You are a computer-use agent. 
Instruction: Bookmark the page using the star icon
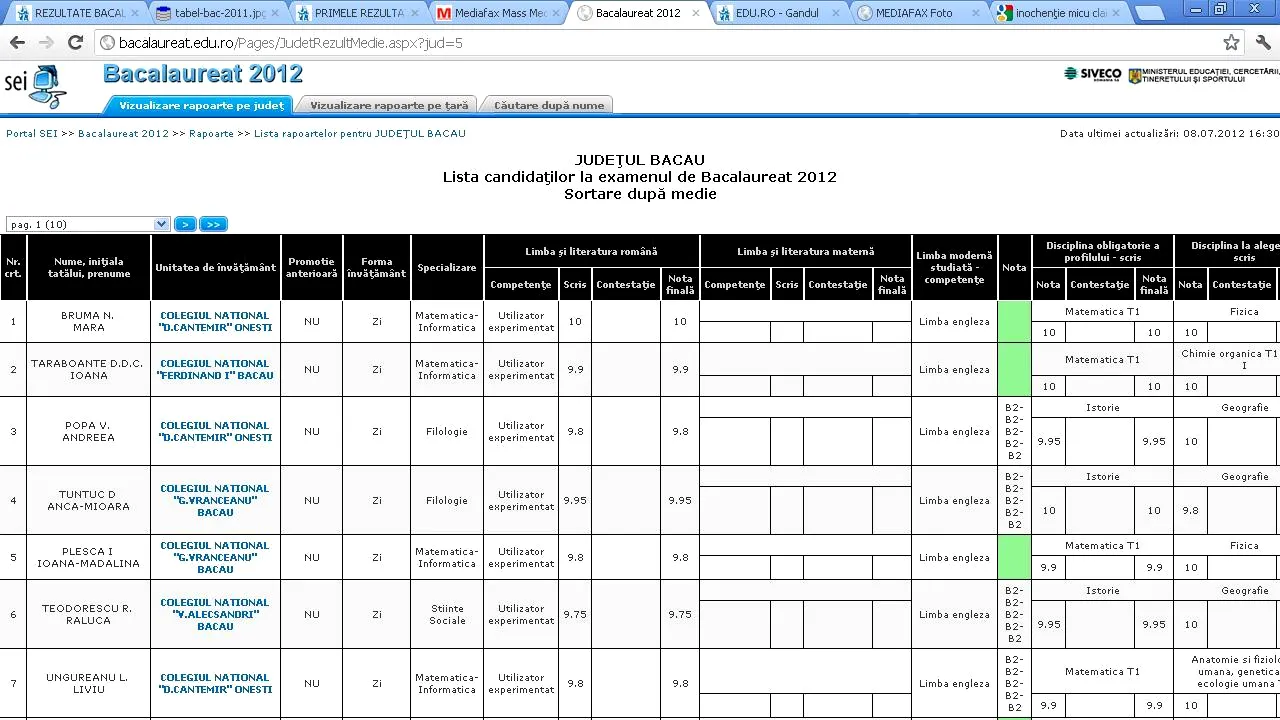coord(1232,43)
